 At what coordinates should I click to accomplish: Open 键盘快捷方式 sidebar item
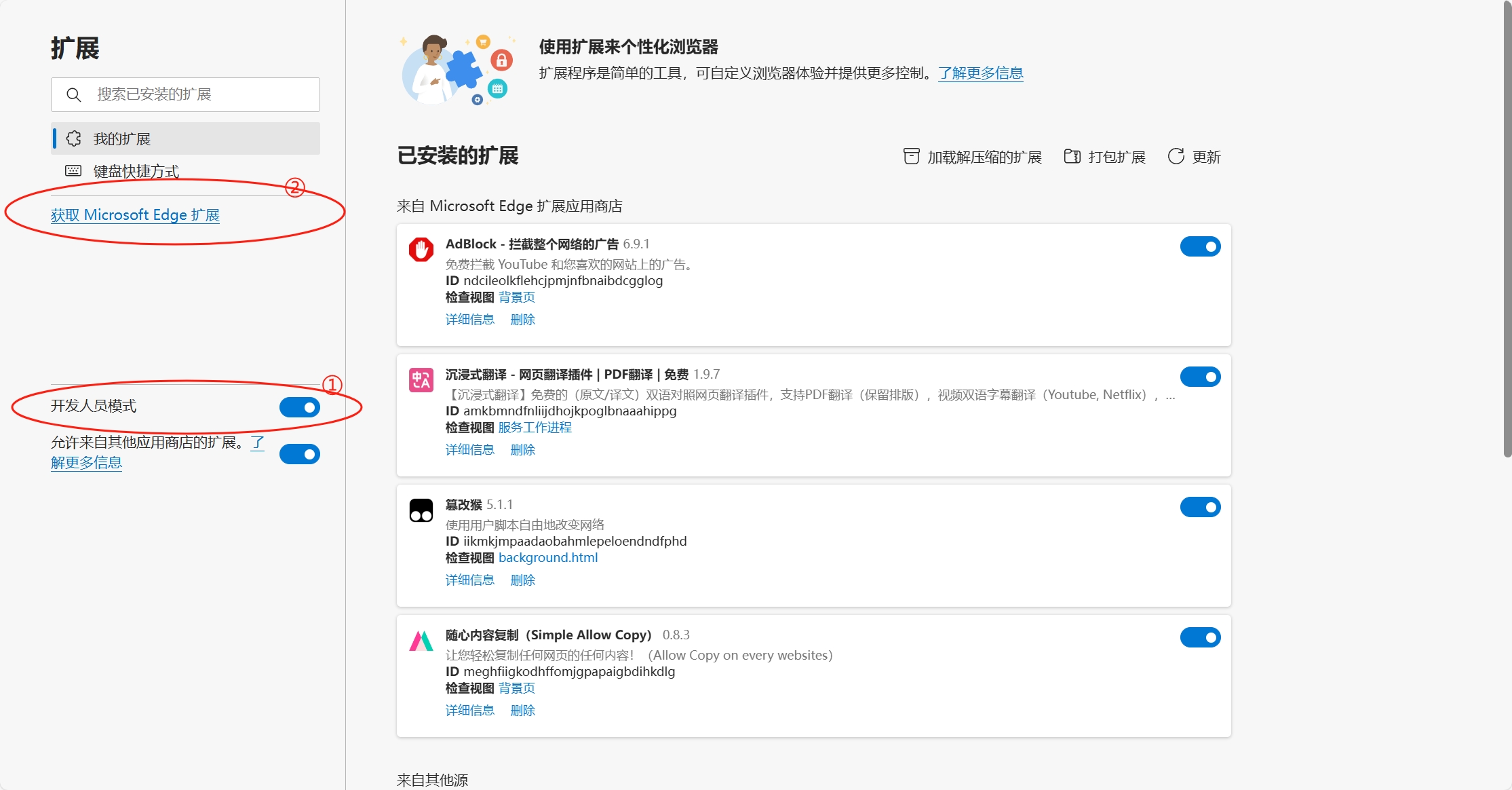tap(185, 171)
